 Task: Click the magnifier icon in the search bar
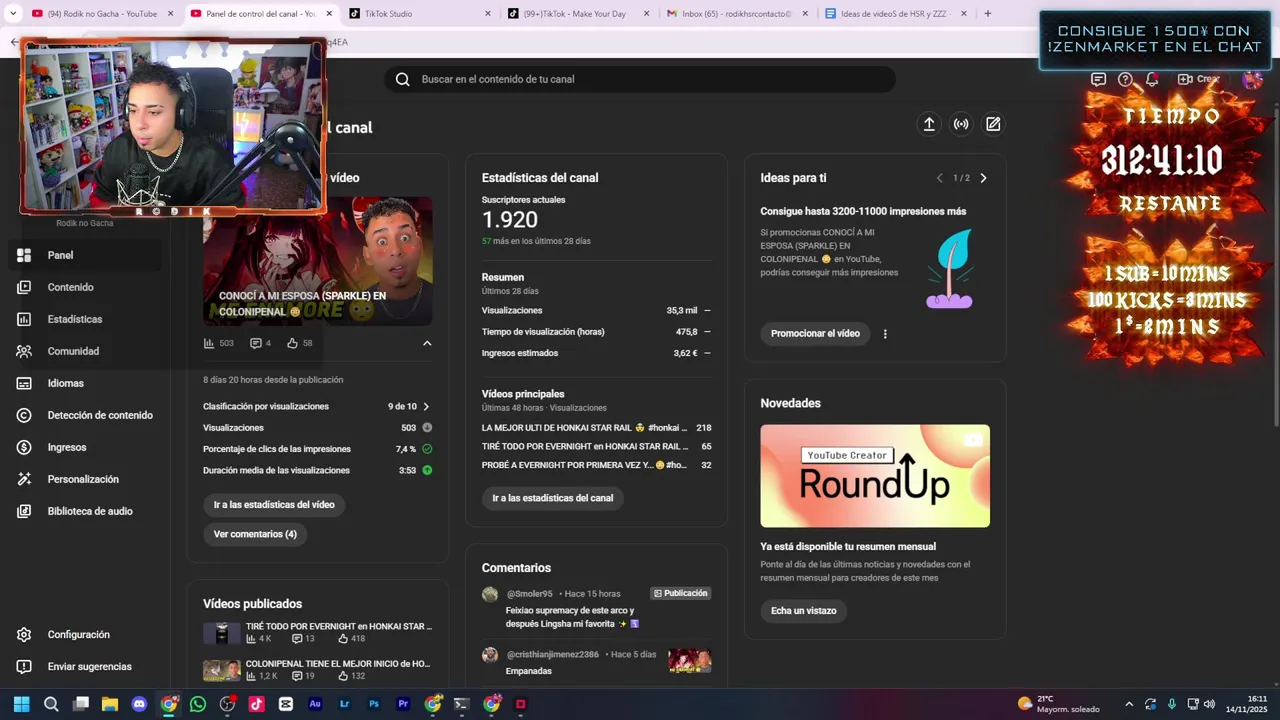(402, 79)
